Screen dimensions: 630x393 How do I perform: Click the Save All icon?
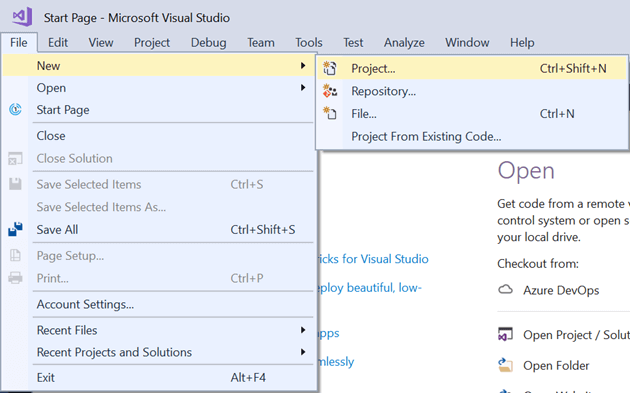click(x=15, y=229)
